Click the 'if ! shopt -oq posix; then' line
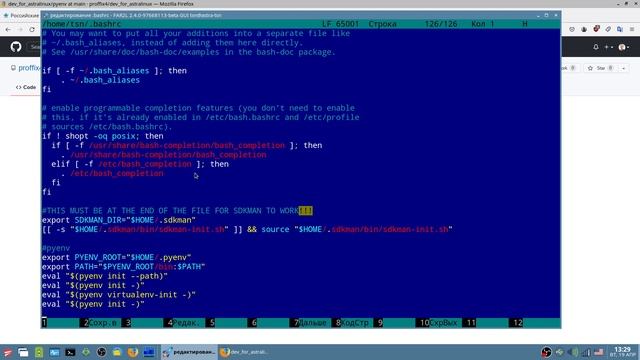Screen dimensions: 640x360 (102, 136)
